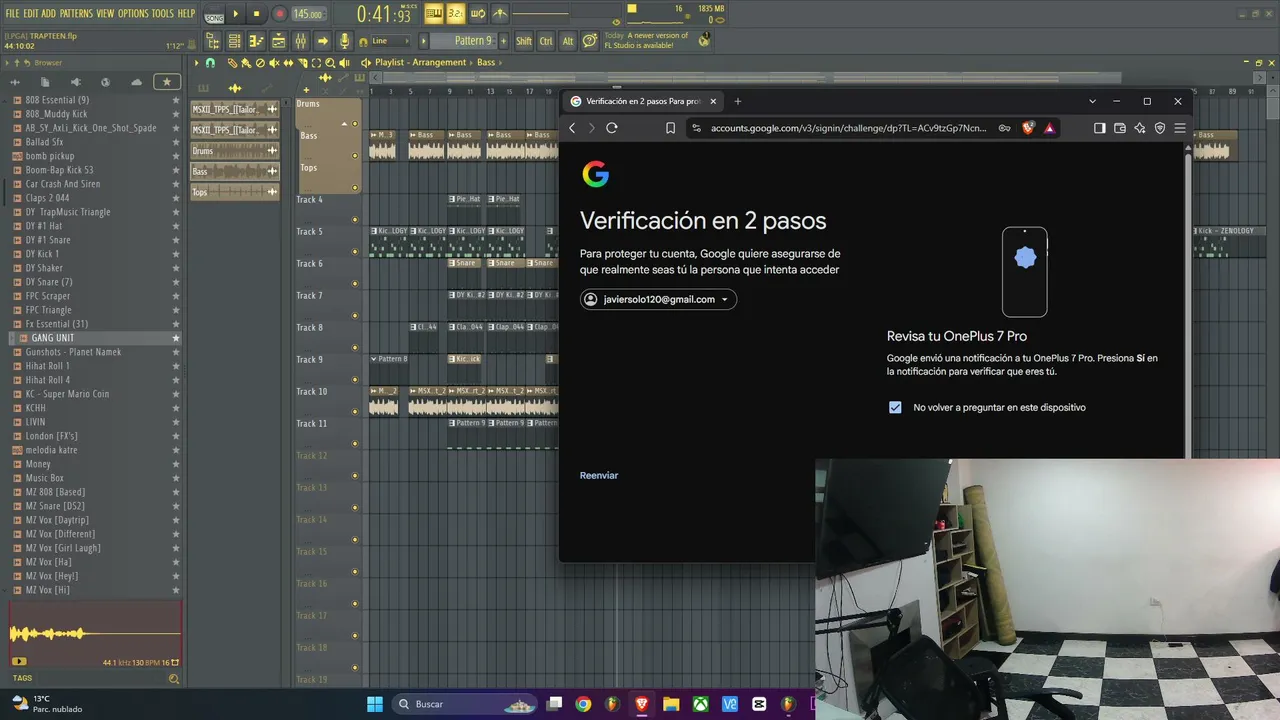Open a new tab in Brave
The height and width of the screenshot is (720, 1280).
click(738, 101)
